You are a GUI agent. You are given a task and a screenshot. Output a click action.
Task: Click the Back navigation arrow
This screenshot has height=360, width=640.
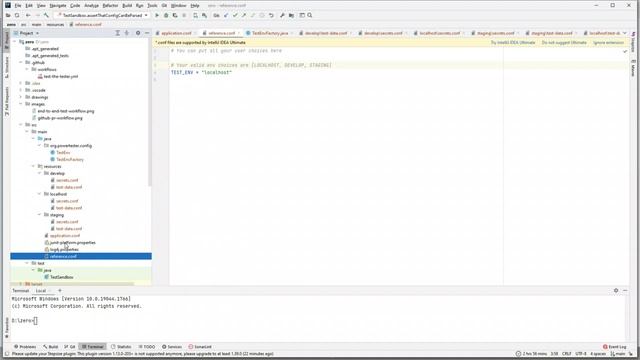point(28,15)
